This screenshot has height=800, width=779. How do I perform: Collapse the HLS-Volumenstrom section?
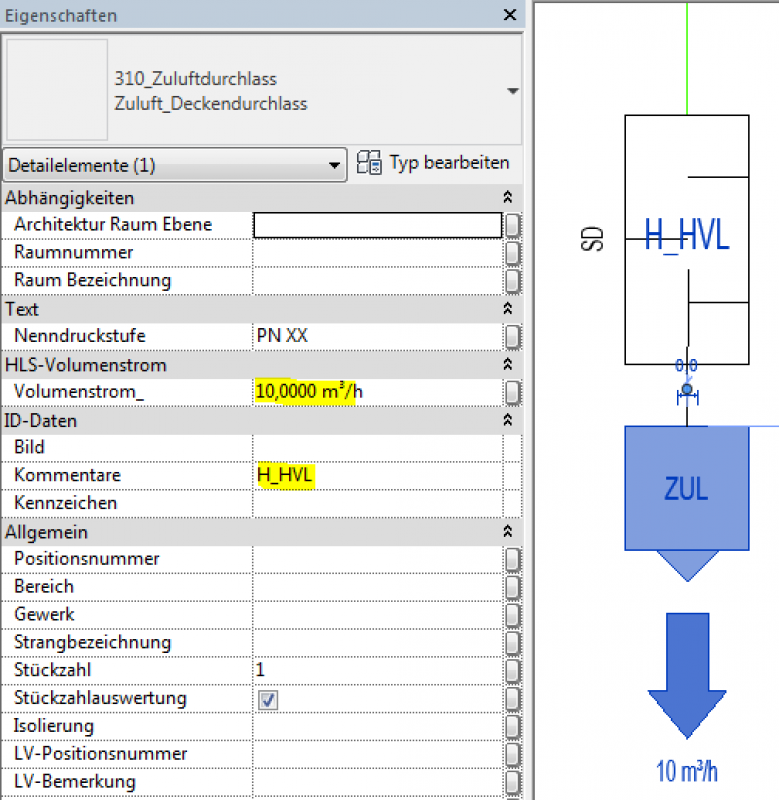[x=507, y=365]
